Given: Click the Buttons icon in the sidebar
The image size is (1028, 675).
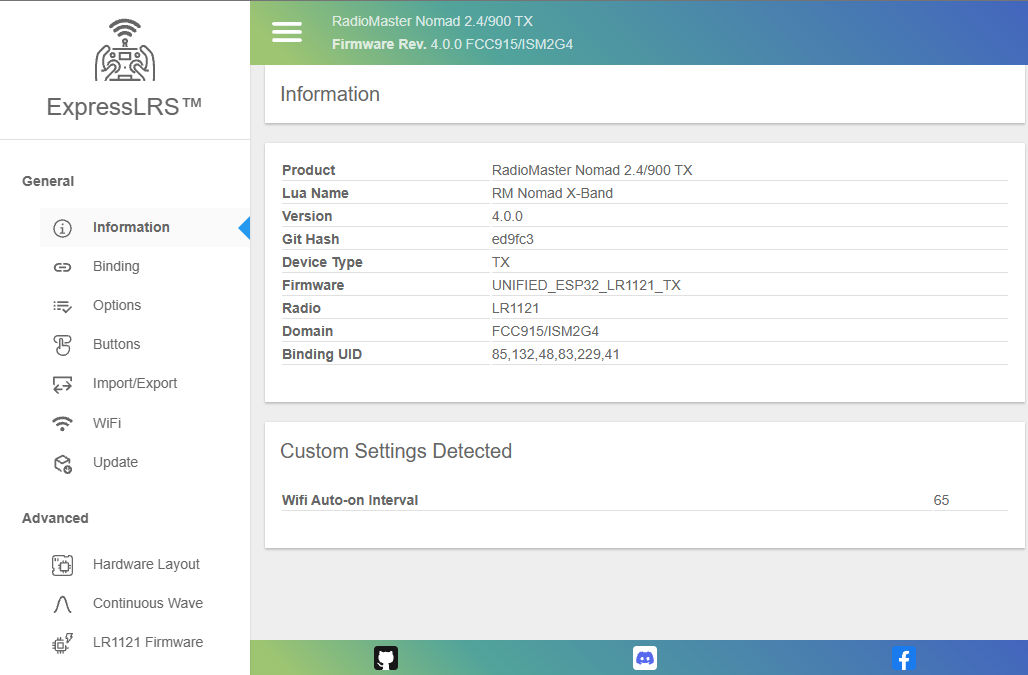Looking at the screenshot, I should click(62, 344).
